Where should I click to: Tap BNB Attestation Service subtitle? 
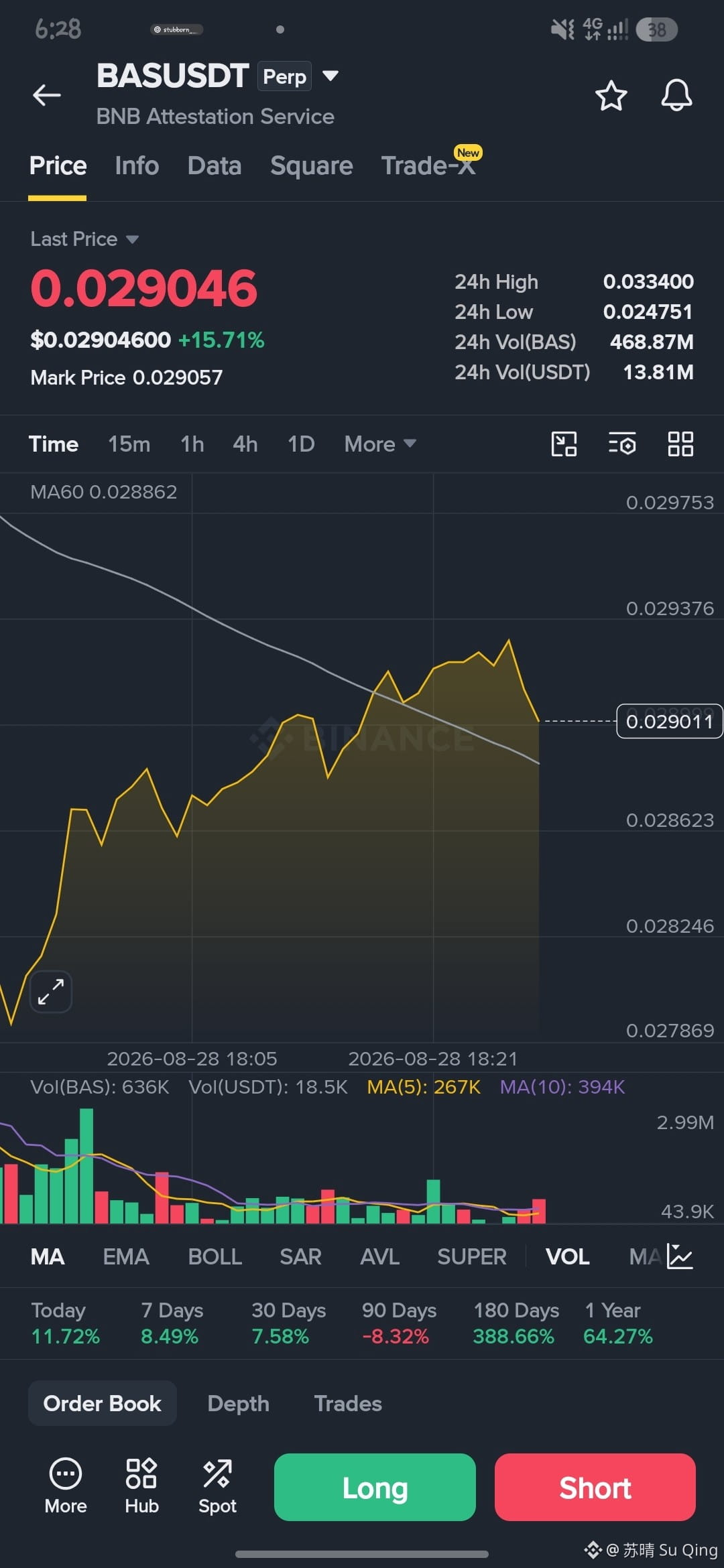[x=215, y=117]
